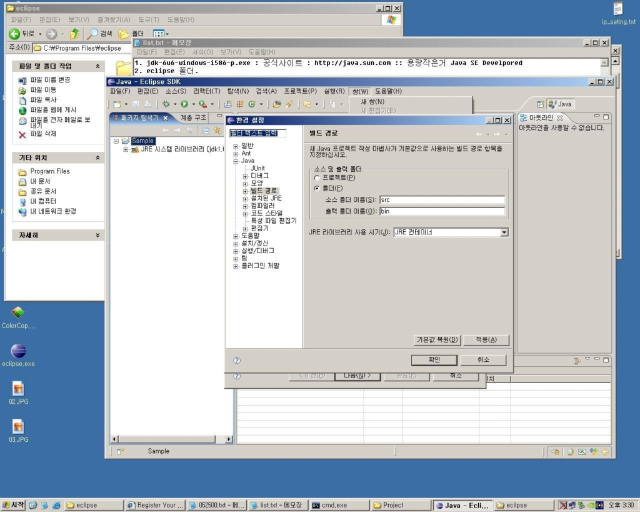The width and height of the screenshot is (640, 512).
Task: Click the New Java Package toolbar icon
Action: (x=240, y=105)
